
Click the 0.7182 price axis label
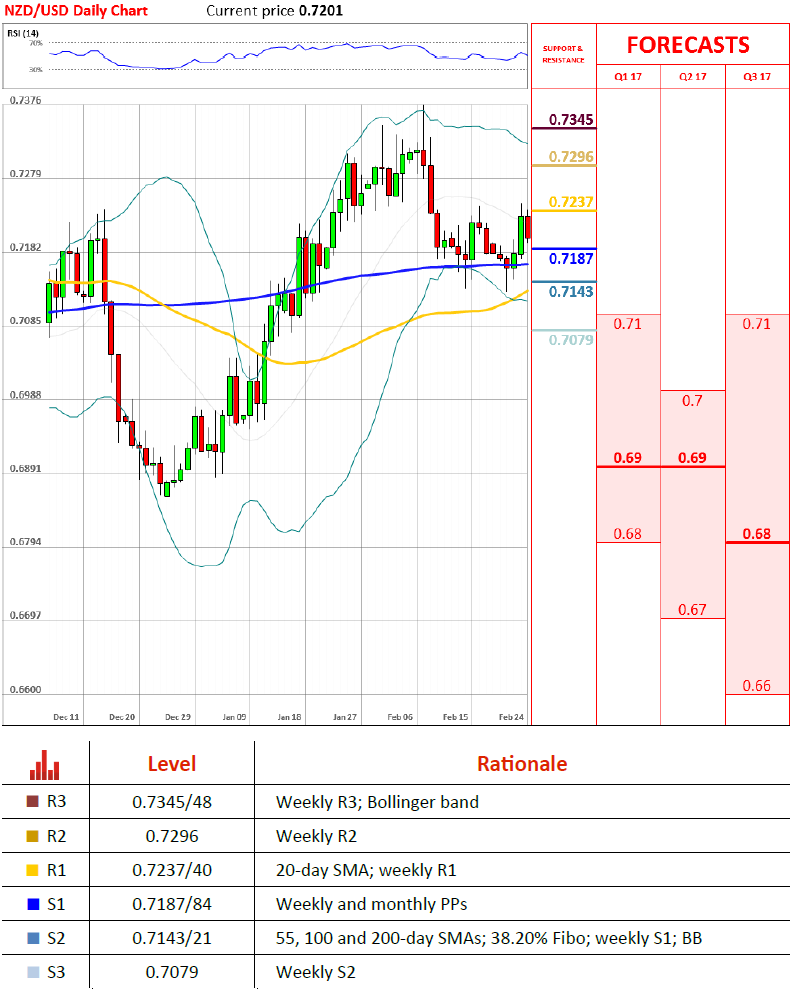pos(25,248)
